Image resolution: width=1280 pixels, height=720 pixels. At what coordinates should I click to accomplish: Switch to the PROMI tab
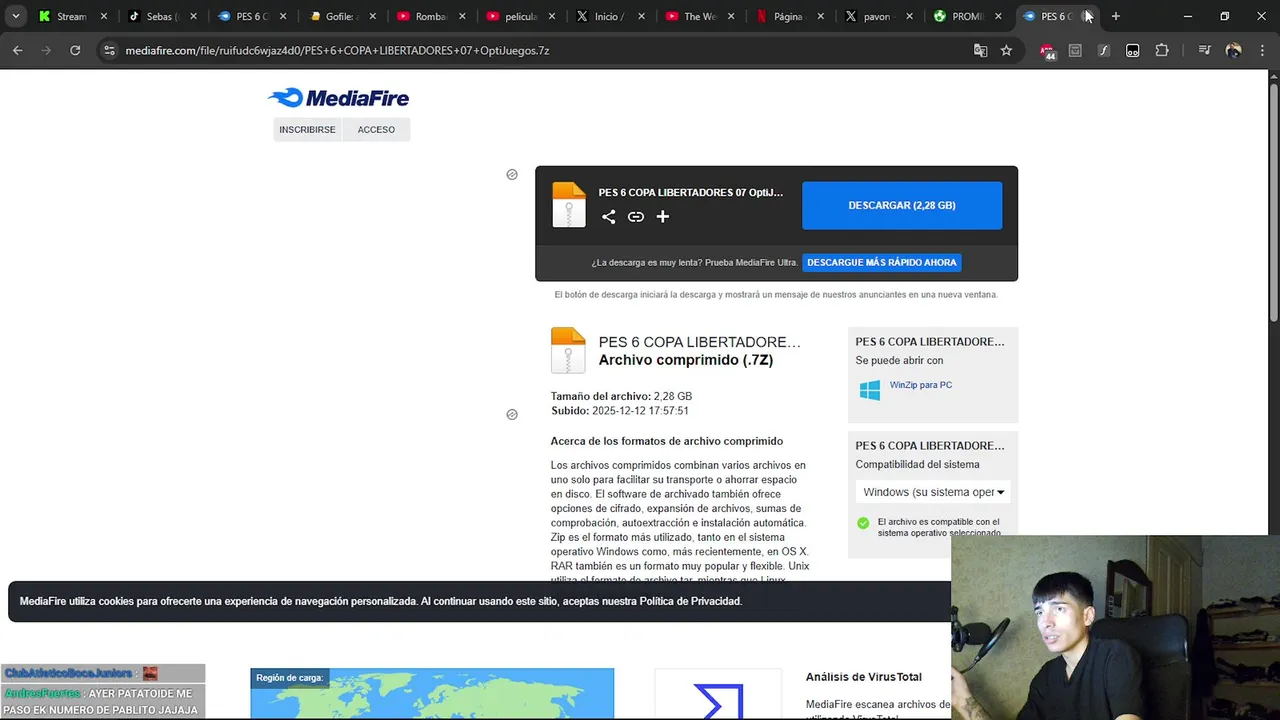pos(967,16)
